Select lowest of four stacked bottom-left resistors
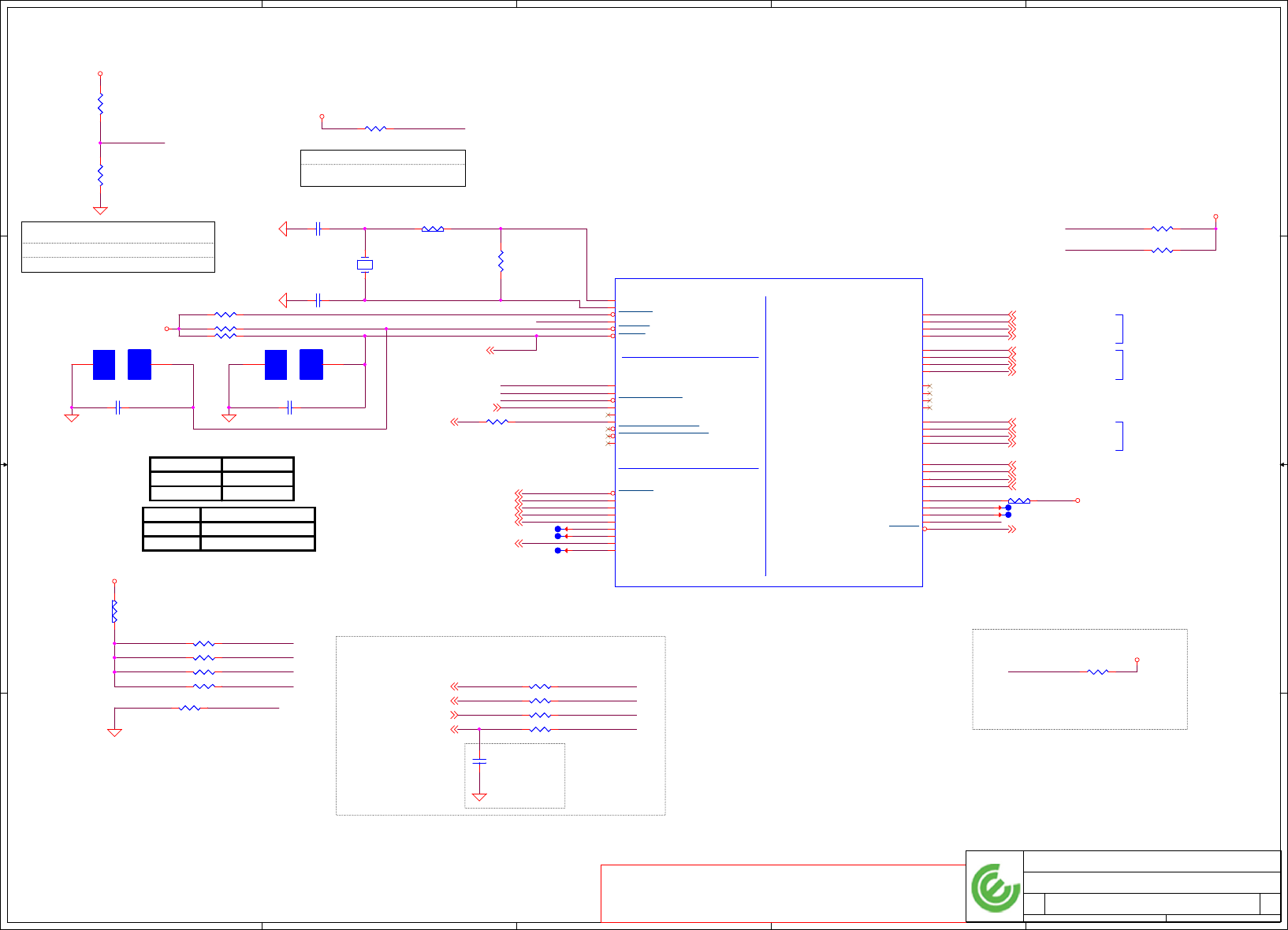Screen dimensions: 1288x930 (x=204, y=686)
